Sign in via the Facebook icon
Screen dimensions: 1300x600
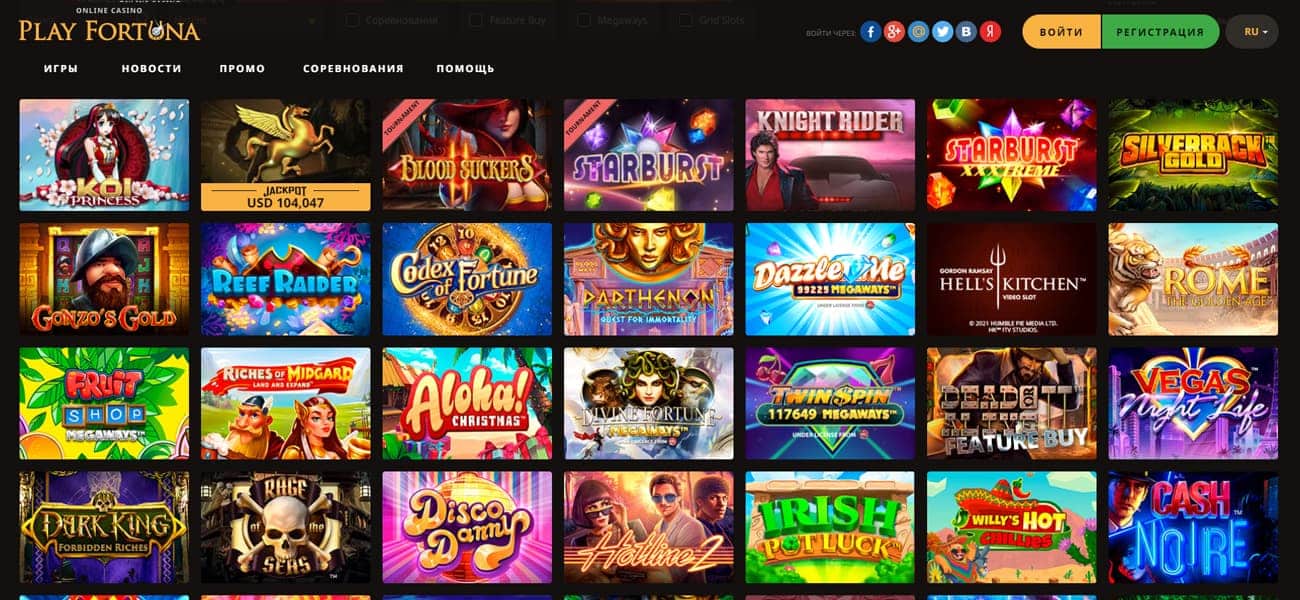[870, 32]
